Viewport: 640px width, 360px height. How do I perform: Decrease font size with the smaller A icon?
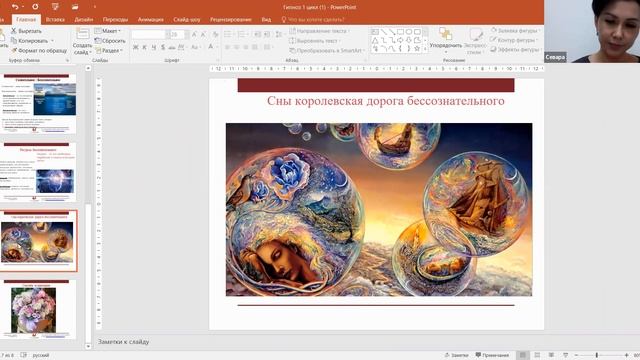[203, 35]
